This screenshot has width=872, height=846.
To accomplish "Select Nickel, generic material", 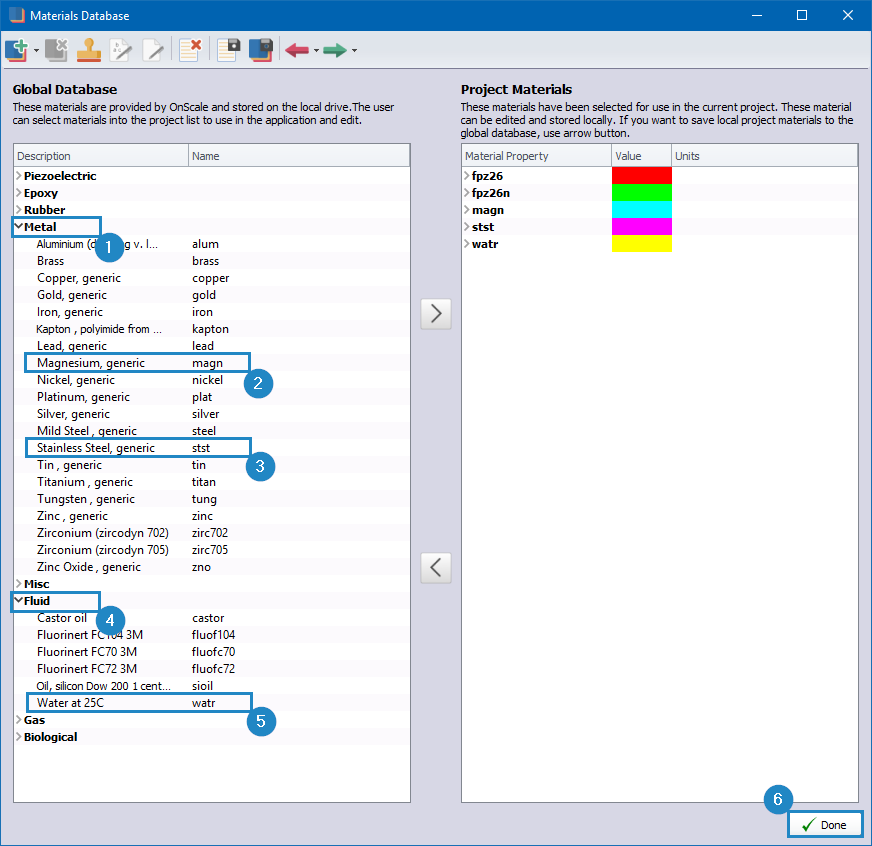I will pos(212,380).
